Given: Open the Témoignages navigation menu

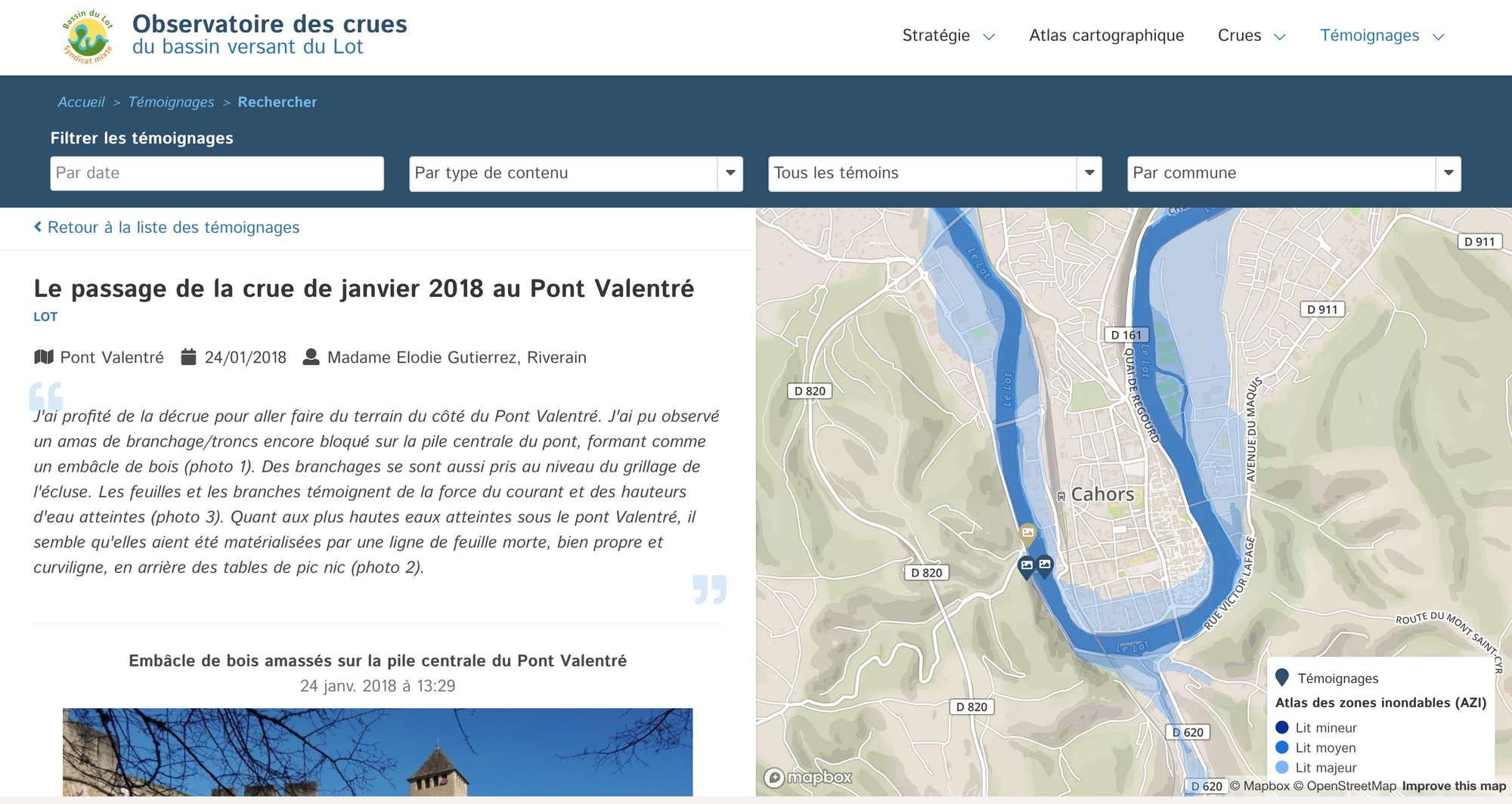Looking at the screenshot, I should click(1381, 36).
